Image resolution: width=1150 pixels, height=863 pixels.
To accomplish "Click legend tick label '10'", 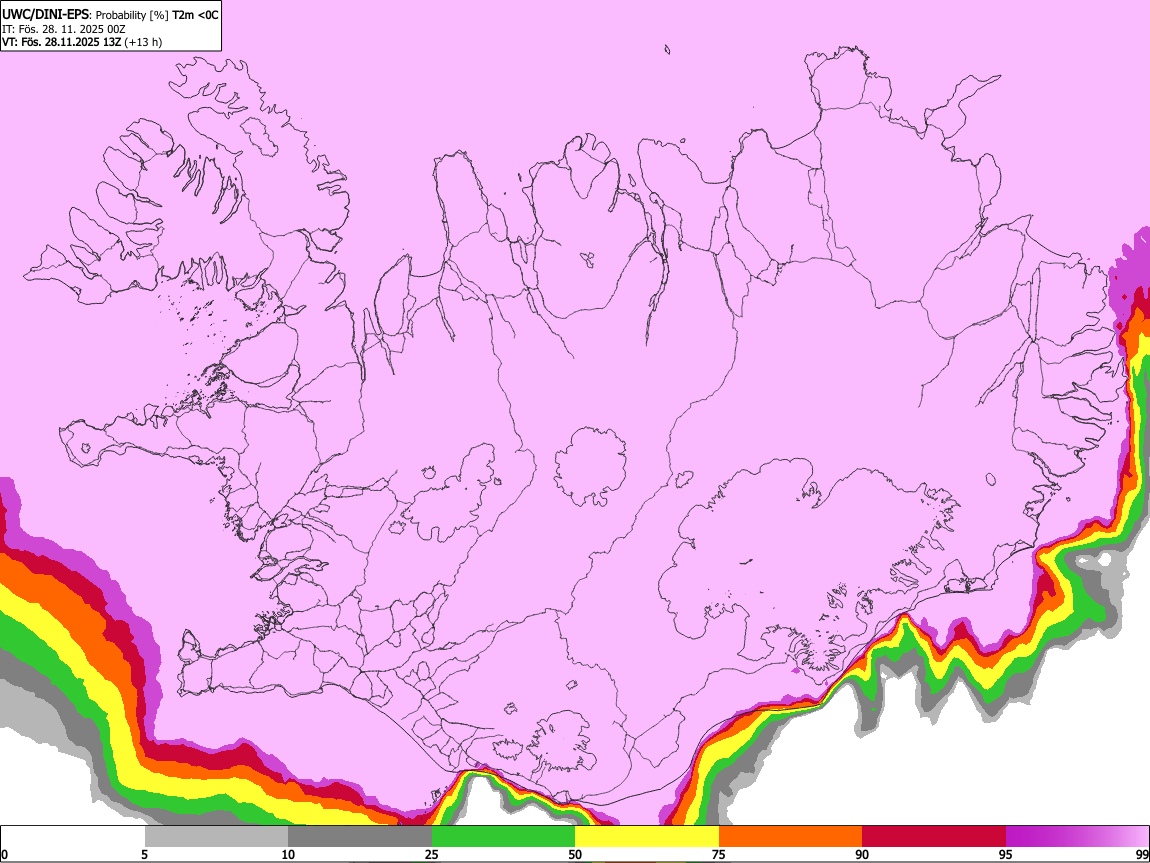I will tap(288, 854).
